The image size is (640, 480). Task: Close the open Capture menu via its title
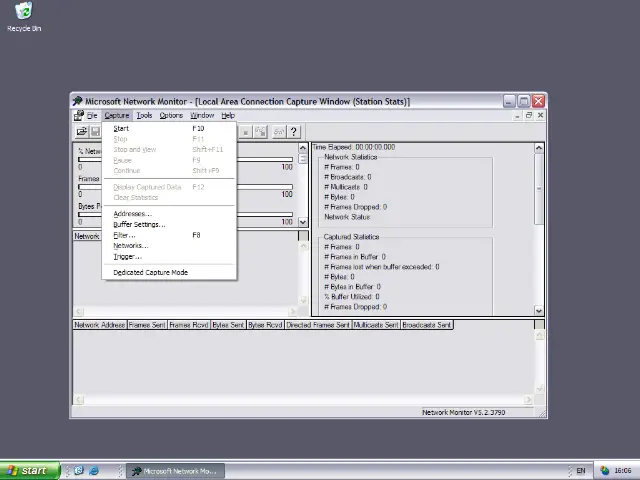[117, 116]
